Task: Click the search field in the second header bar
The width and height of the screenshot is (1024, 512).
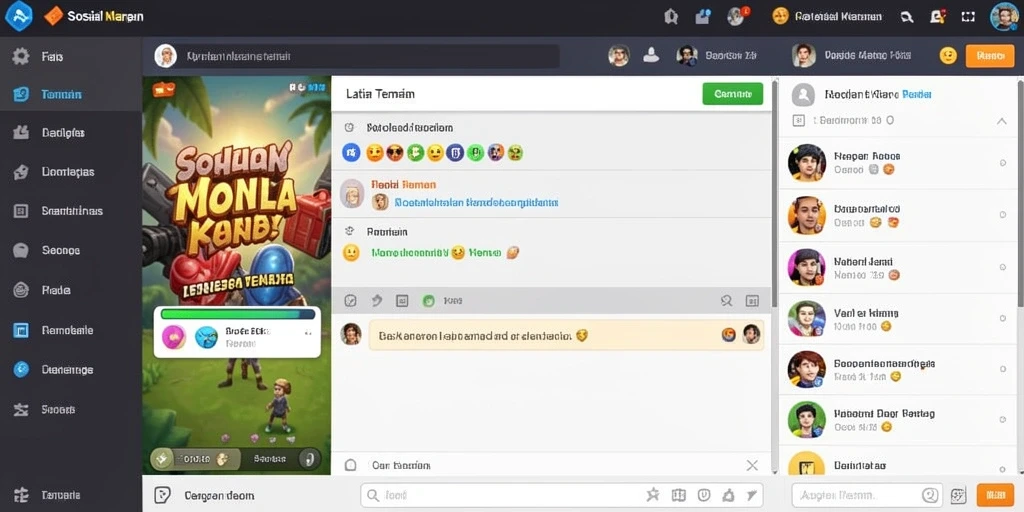Action: [357, 56]
